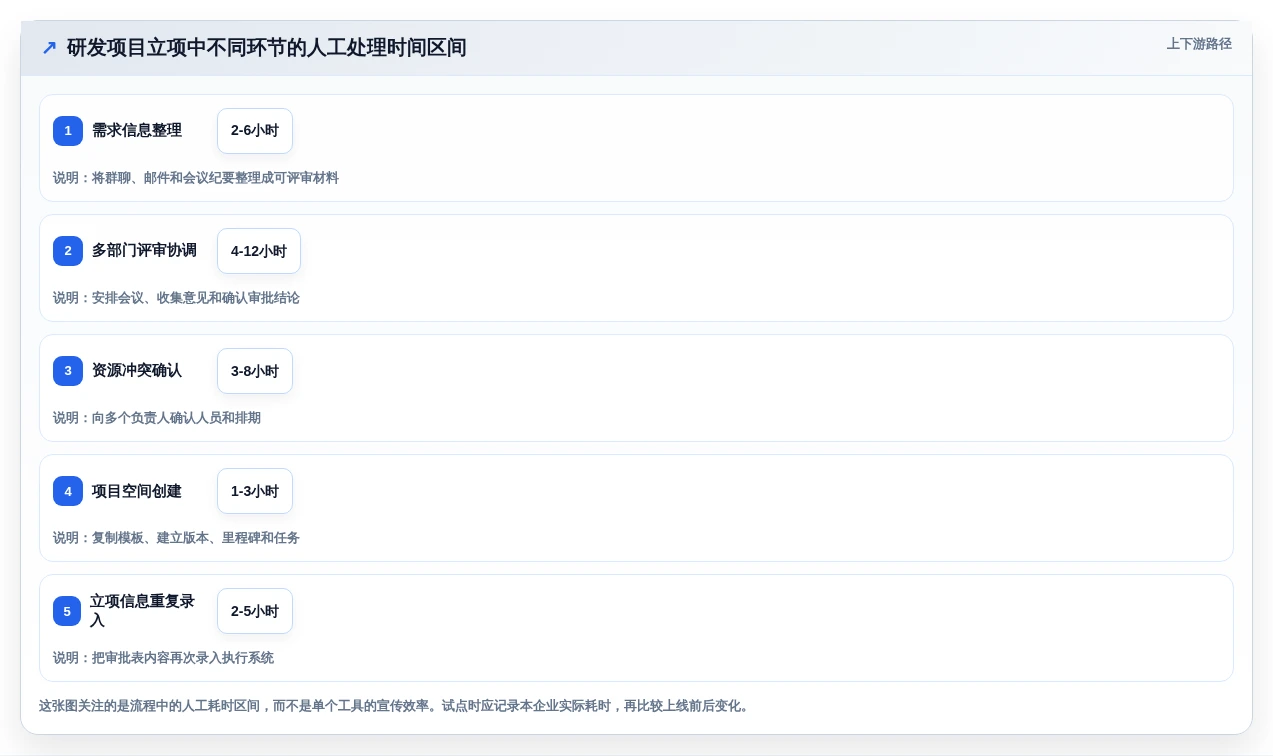The width and height of the screenshot is (1273, 756).
Task: Click the description 把审批表内容再次录入执行系统
Action: [163, 658]
